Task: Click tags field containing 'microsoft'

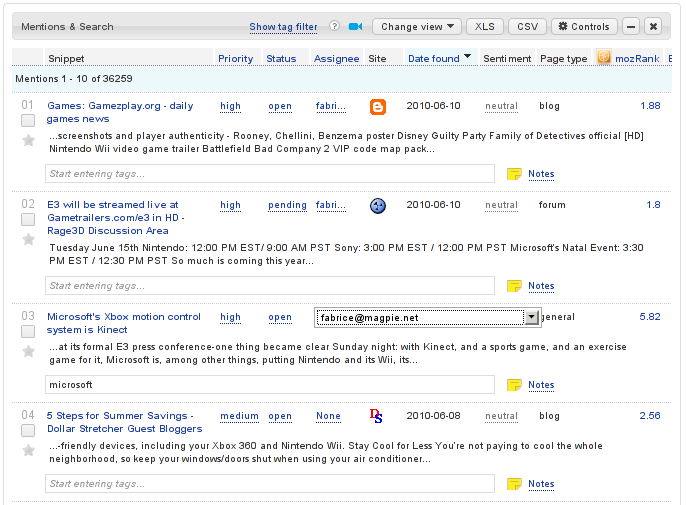Action: [270, 385]
